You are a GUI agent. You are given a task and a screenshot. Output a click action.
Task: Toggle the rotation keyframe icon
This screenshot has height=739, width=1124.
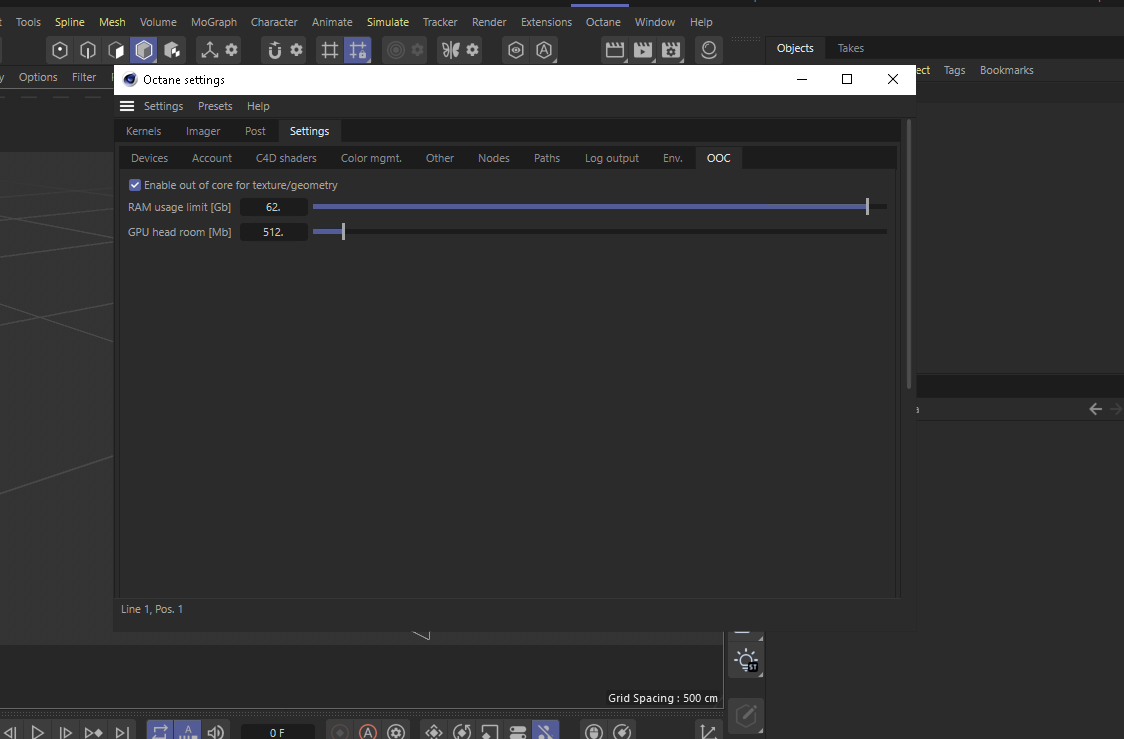pyautogui.click(x=462, y=732)
